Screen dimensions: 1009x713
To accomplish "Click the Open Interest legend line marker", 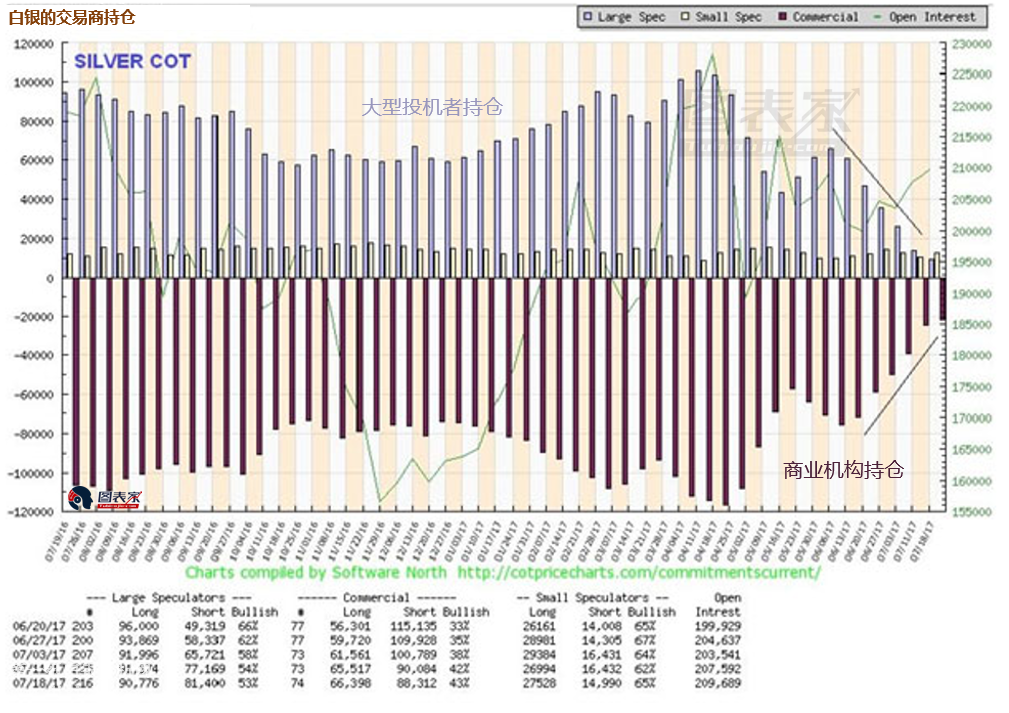I will coord(877,17).
